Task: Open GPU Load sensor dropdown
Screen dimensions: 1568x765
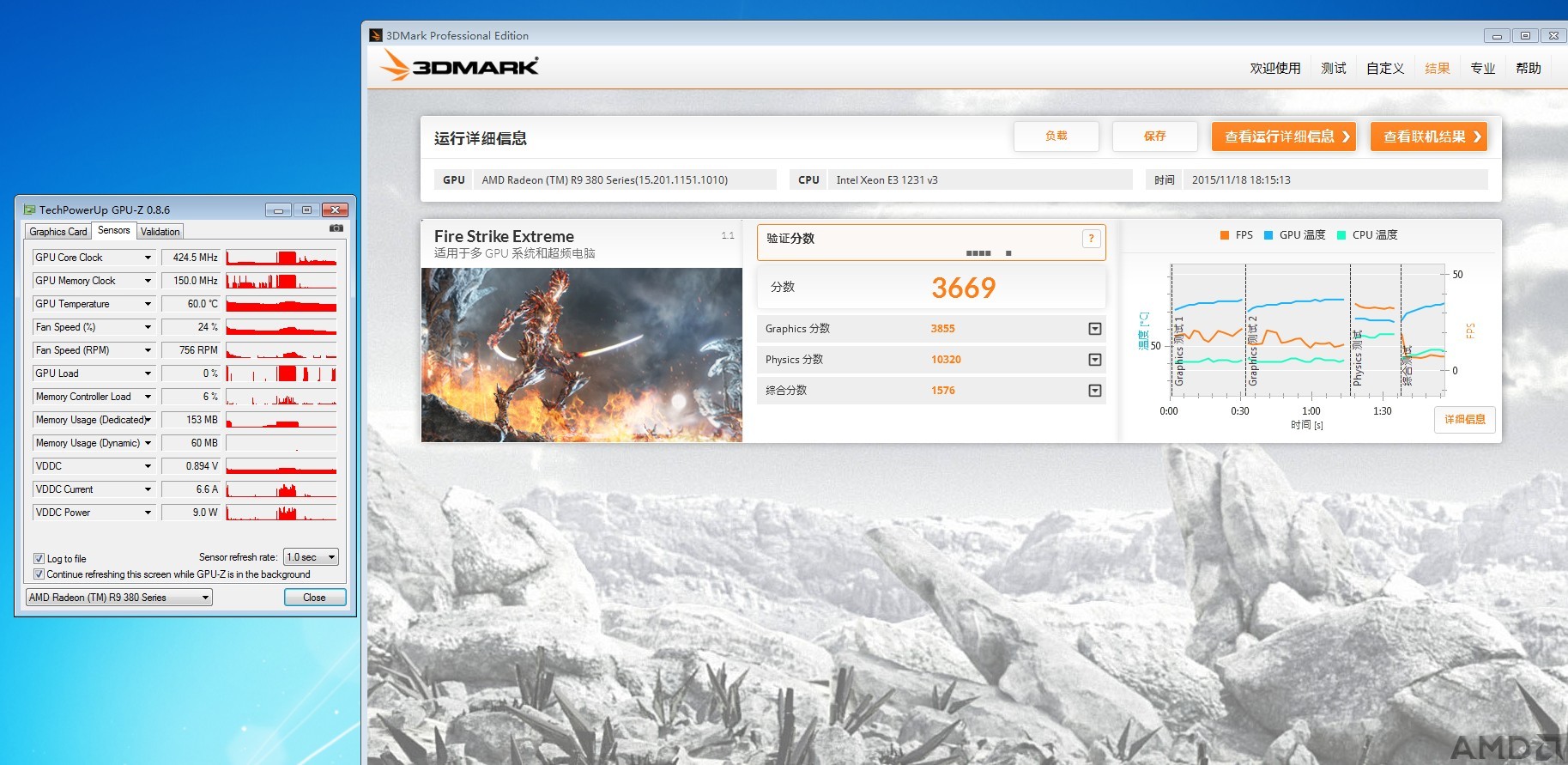Action: (x=148, y=373)
